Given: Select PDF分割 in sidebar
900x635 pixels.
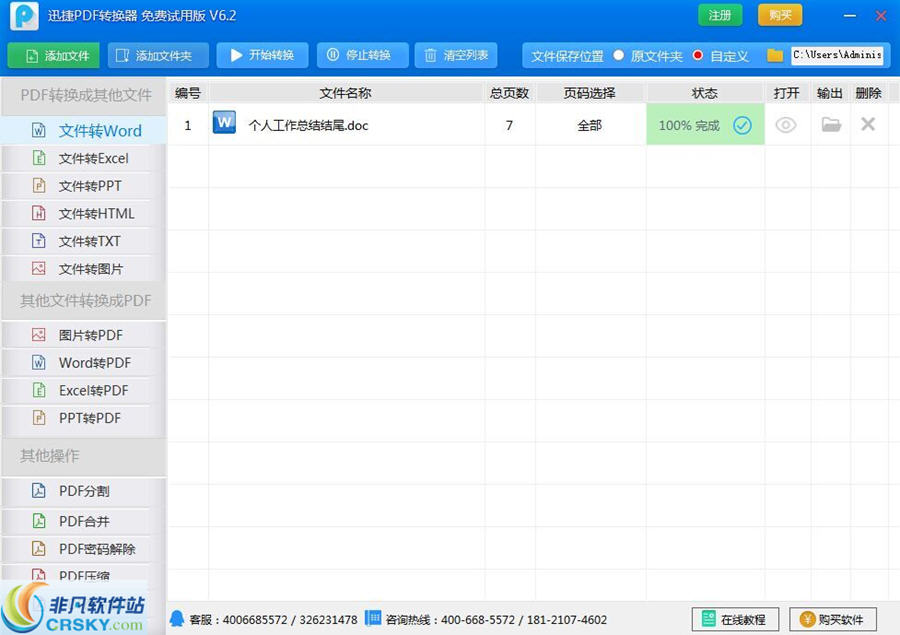Looking at the screenshot, I should click(84, 491).
